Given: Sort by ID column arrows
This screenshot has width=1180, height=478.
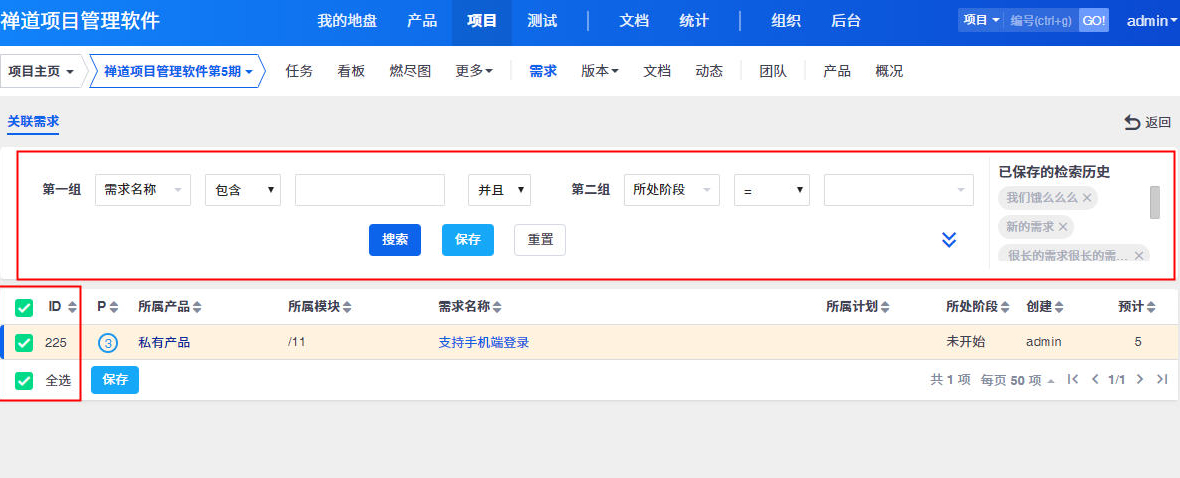Looking at the screenshot, I should click(x=72, y=307).
